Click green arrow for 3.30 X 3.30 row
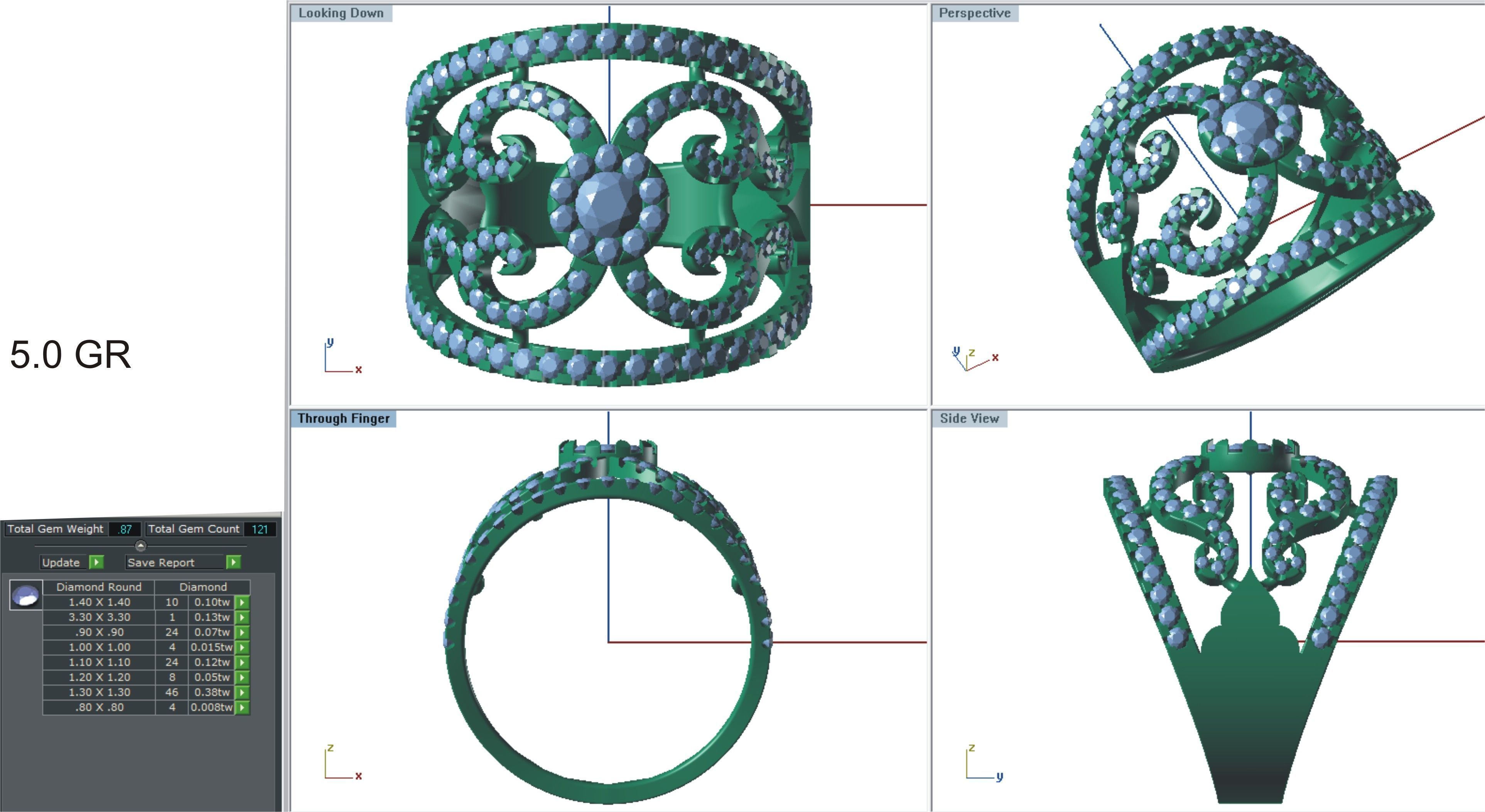The height and width of the screenshot is (812, 1485). click(242, 617)
